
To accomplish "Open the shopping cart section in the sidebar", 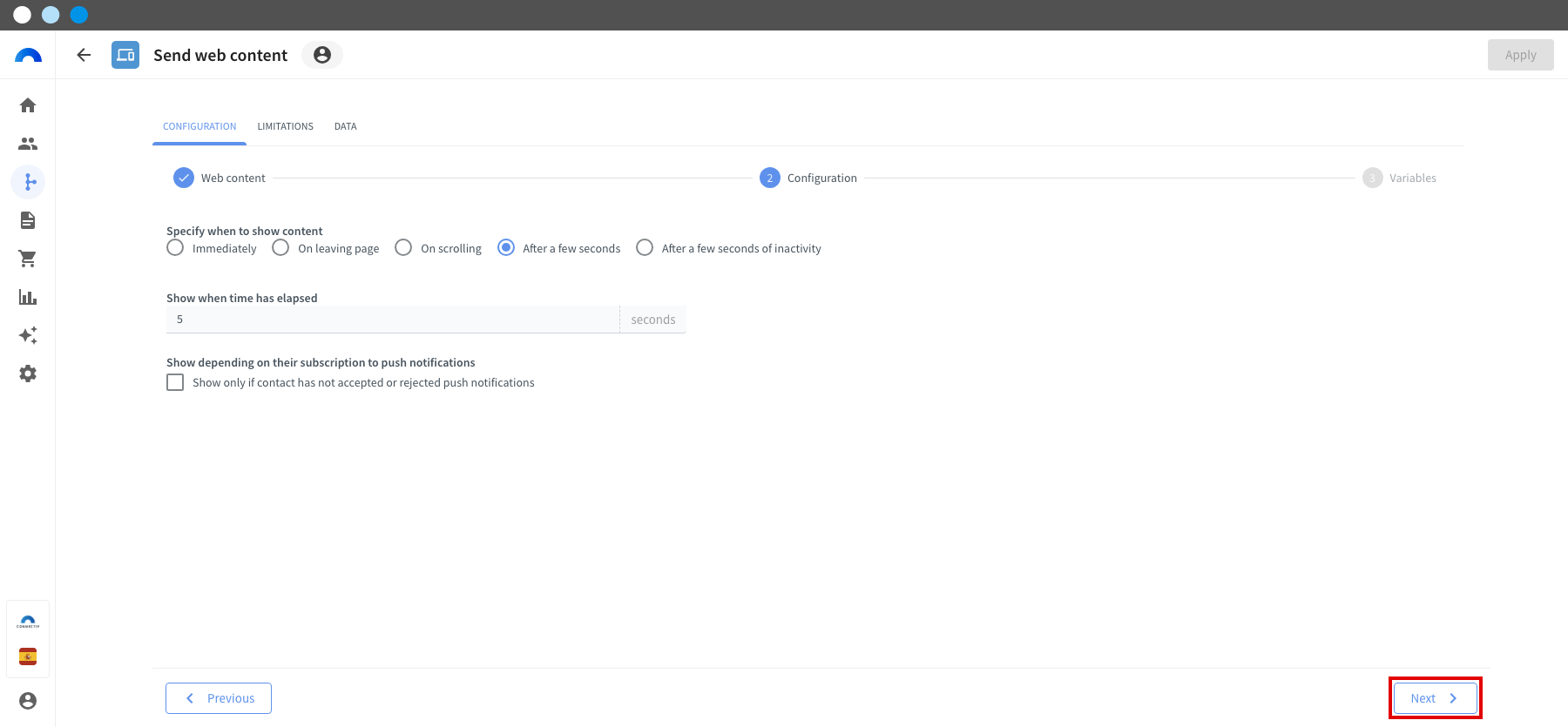I will click(28, 259).
